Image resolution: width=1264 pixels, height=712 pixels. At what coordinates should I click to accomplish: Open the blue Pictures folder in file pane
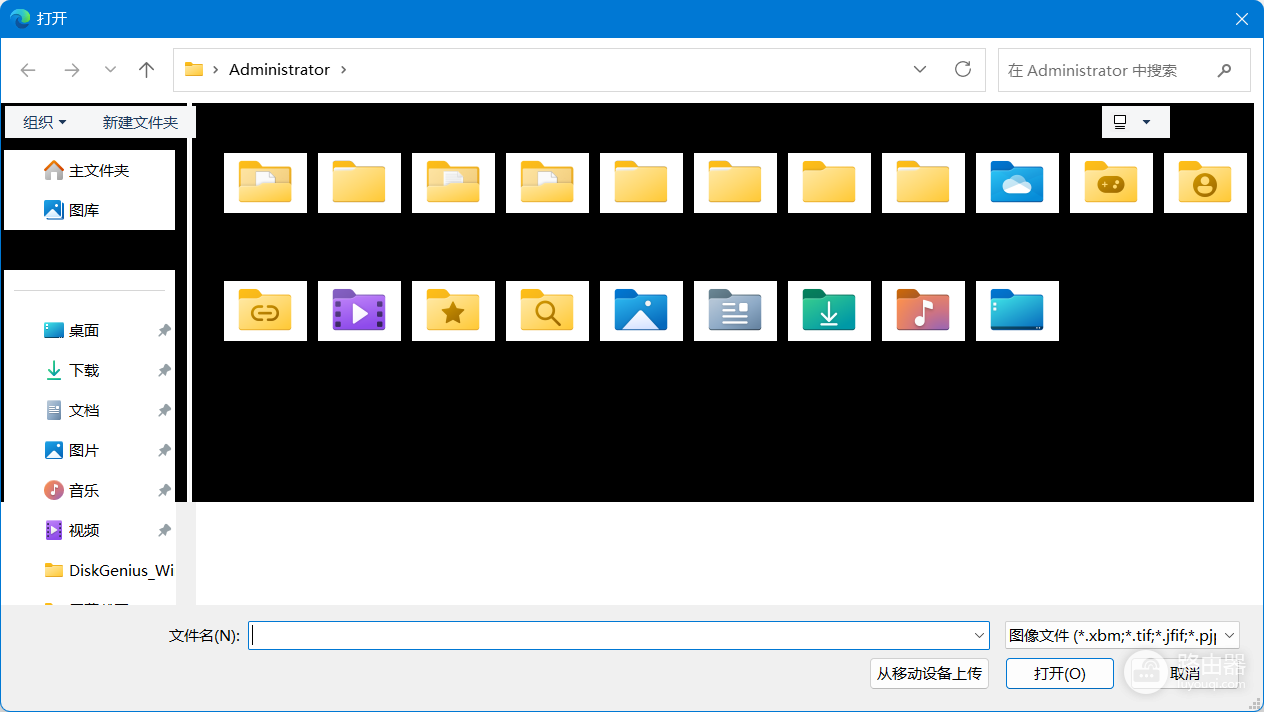click(641, 311)
